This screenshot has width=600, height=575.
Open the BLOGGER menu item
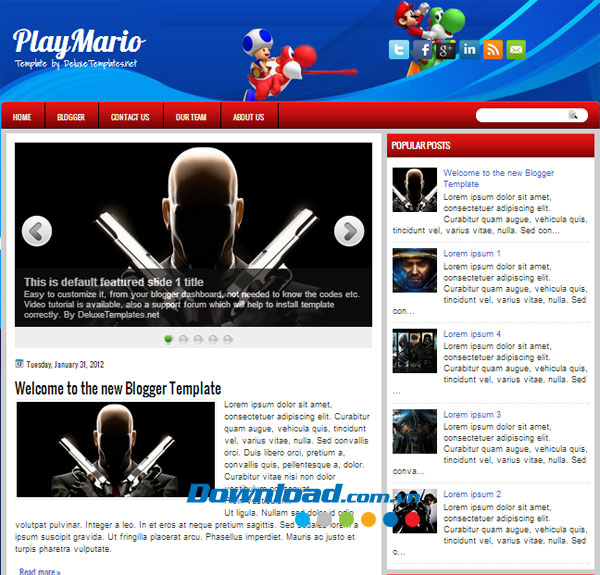pos(71,117)
